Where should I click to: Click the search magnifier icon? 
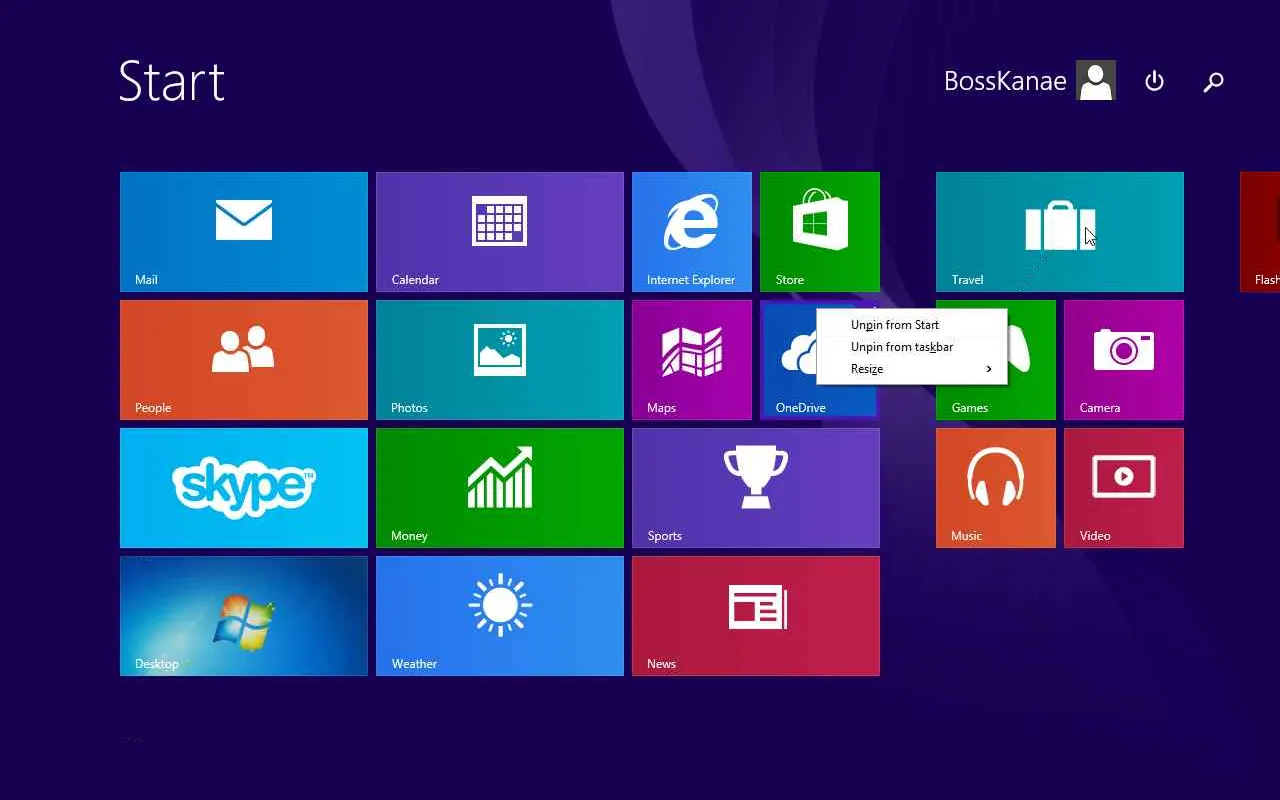click(x=1213, y=82)
